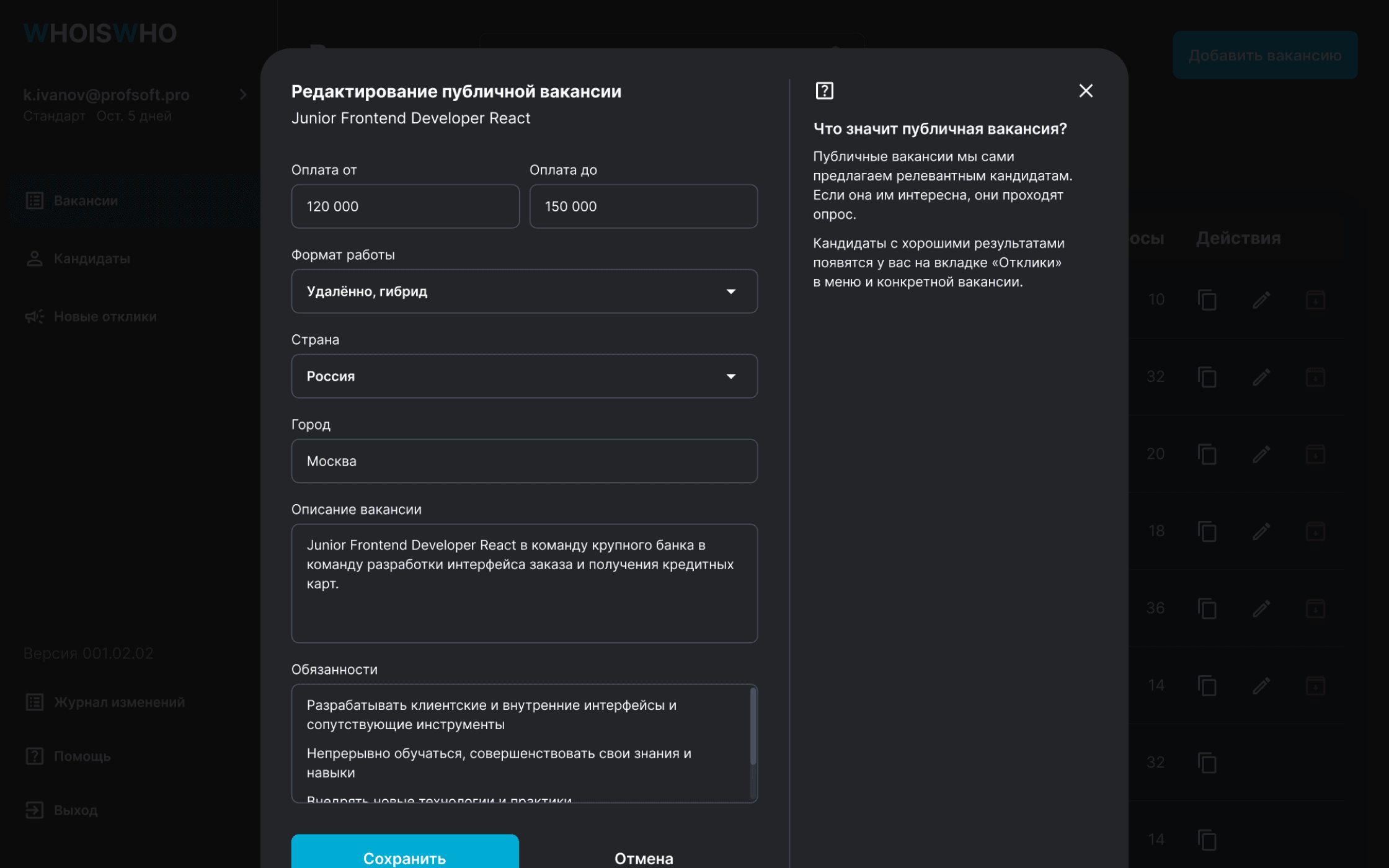Click the account email k.ivanov@profsoft.pro

point(106,95)
